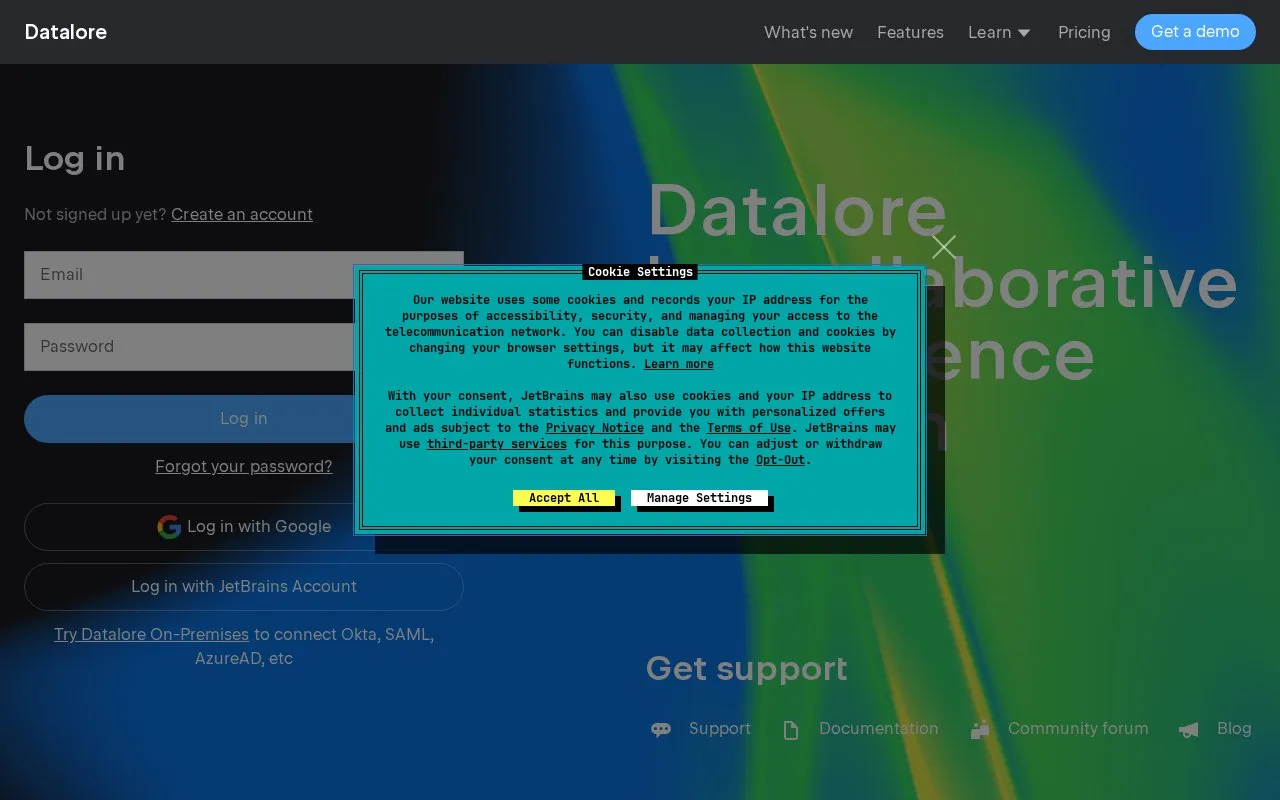This screenshot has width=1280, height=800.
Task: Open the Learn more cookie link
Action: pos(679,364)
